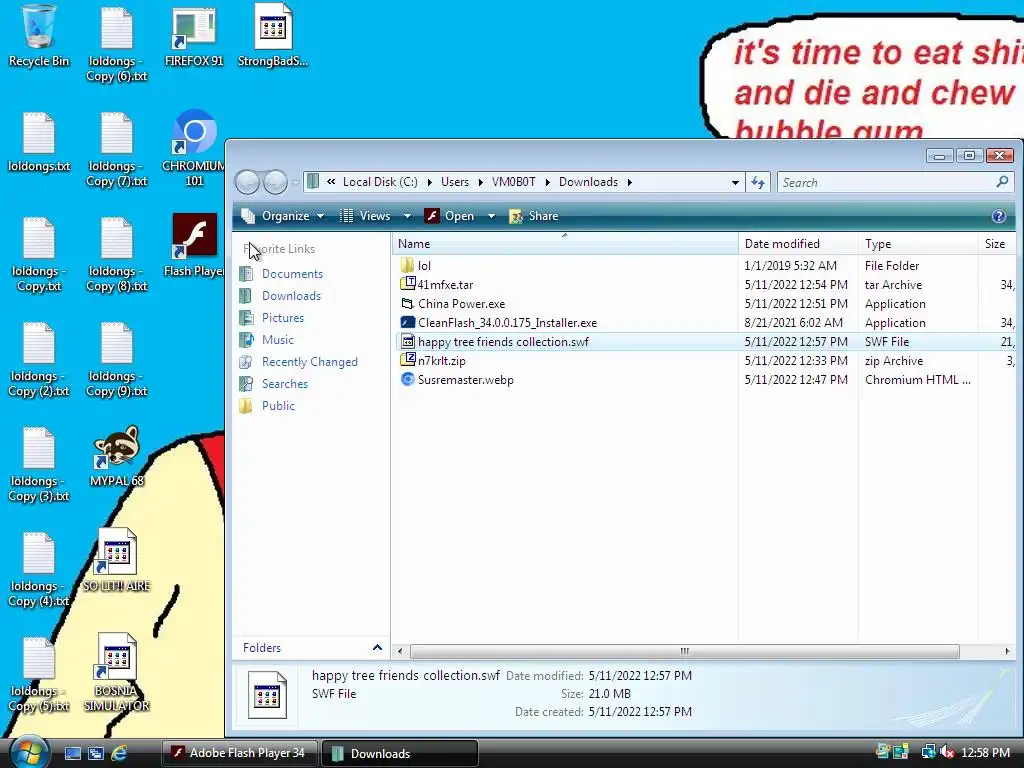Go forward with the Forward arrow button
Image resolution: width=1024 pixels, height=768 pixels.
point(275,182)
